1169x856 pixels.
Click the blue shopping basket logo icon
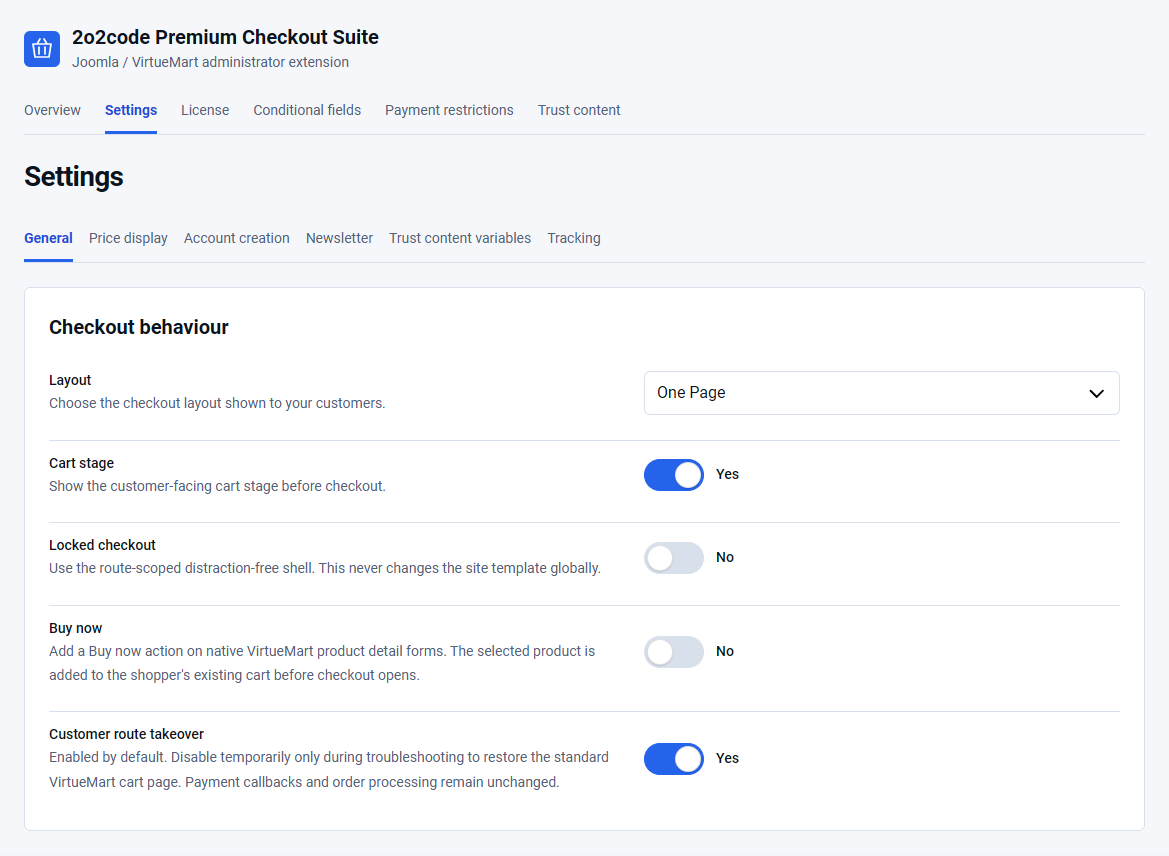point(42,48)
